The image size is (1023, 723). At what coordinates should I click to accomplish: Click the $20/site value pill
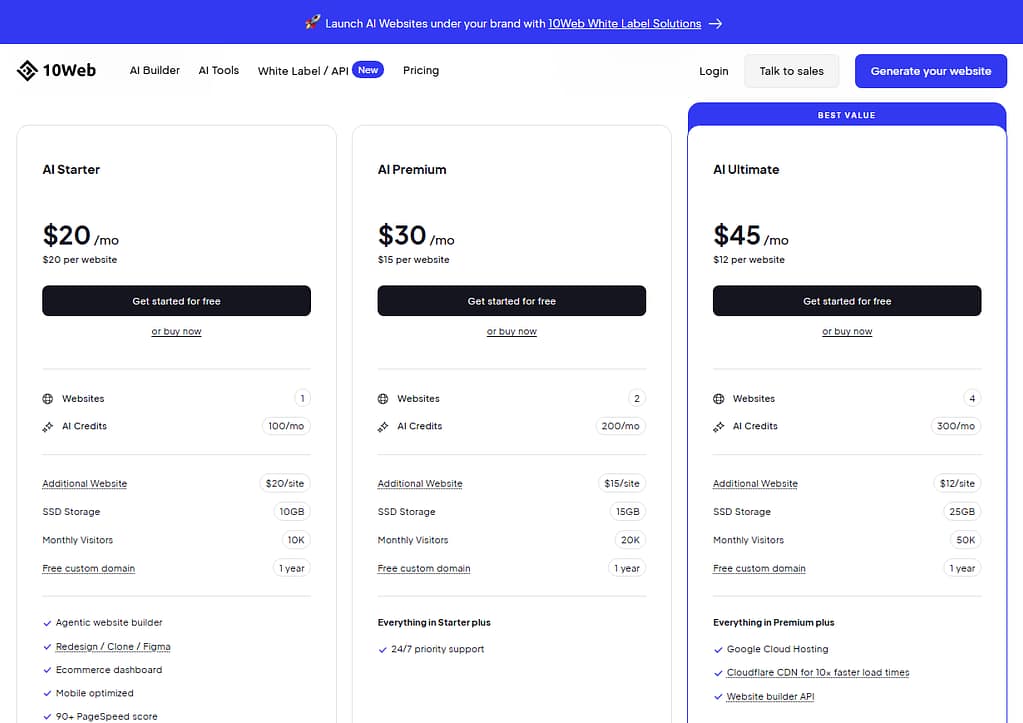284,484
